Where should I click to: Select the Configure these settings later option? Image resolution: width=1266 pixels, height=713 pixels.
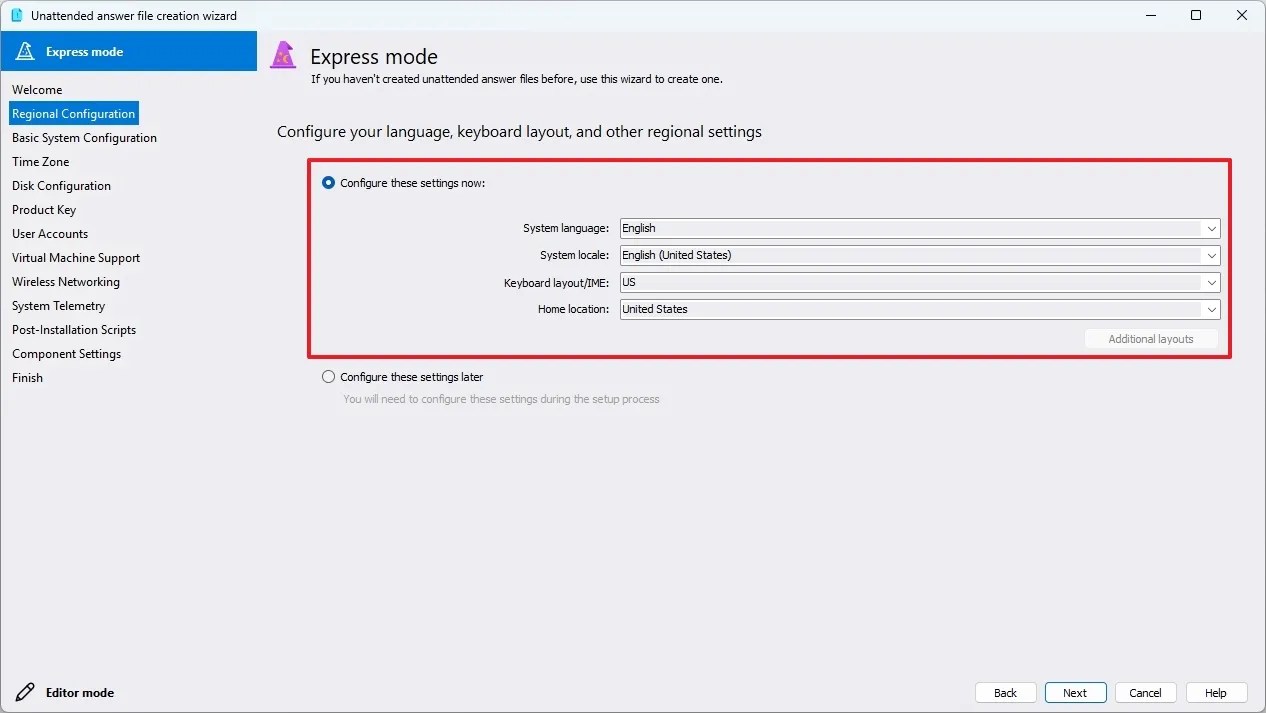(328, 377)
